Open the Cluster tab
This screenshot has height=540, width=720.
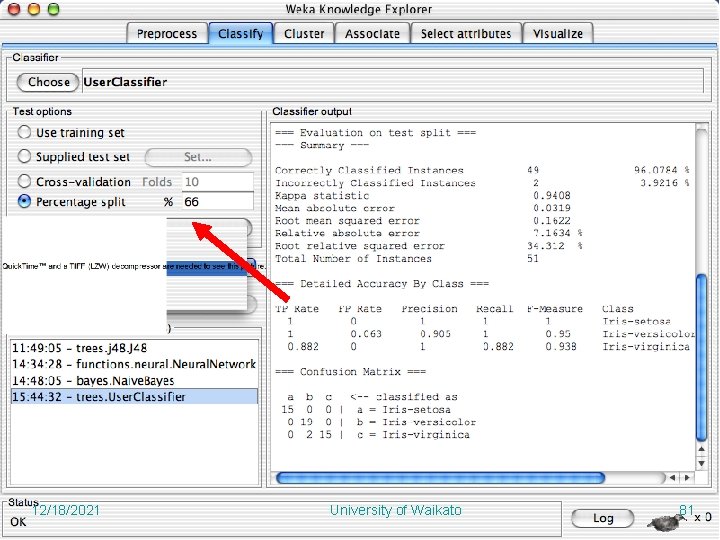pyautogui.click(x=304, y=34)
